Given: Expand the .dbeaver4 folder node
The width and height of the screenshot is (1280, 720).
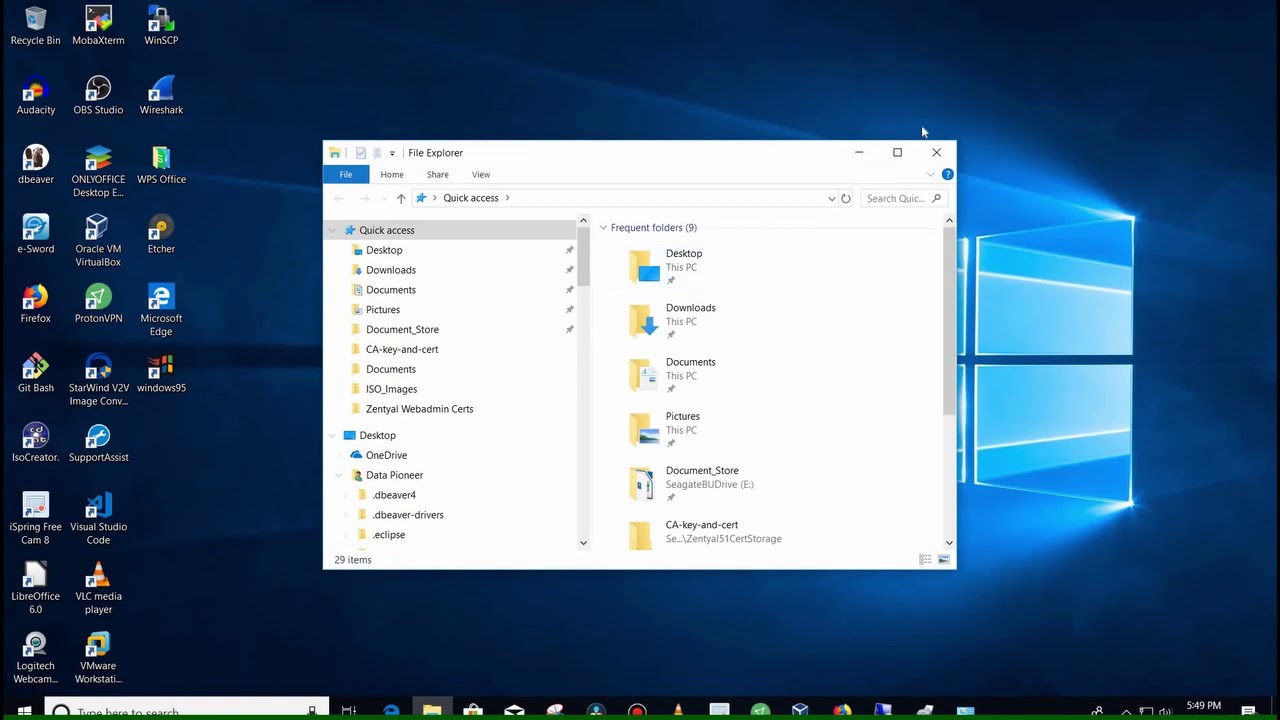Looking at the screenshot, I should [x=346, y=495].
